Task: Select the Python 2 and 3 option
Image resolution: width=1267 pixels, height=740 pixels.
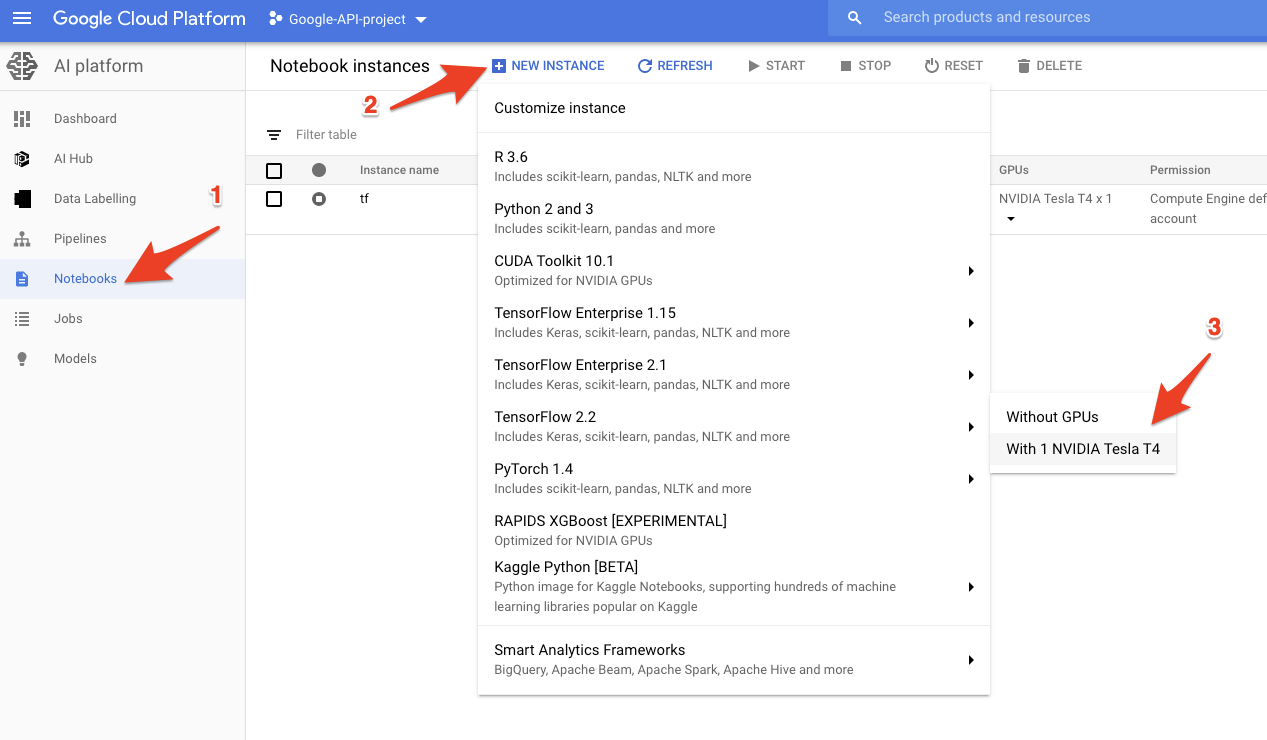Action: point(734,218)
